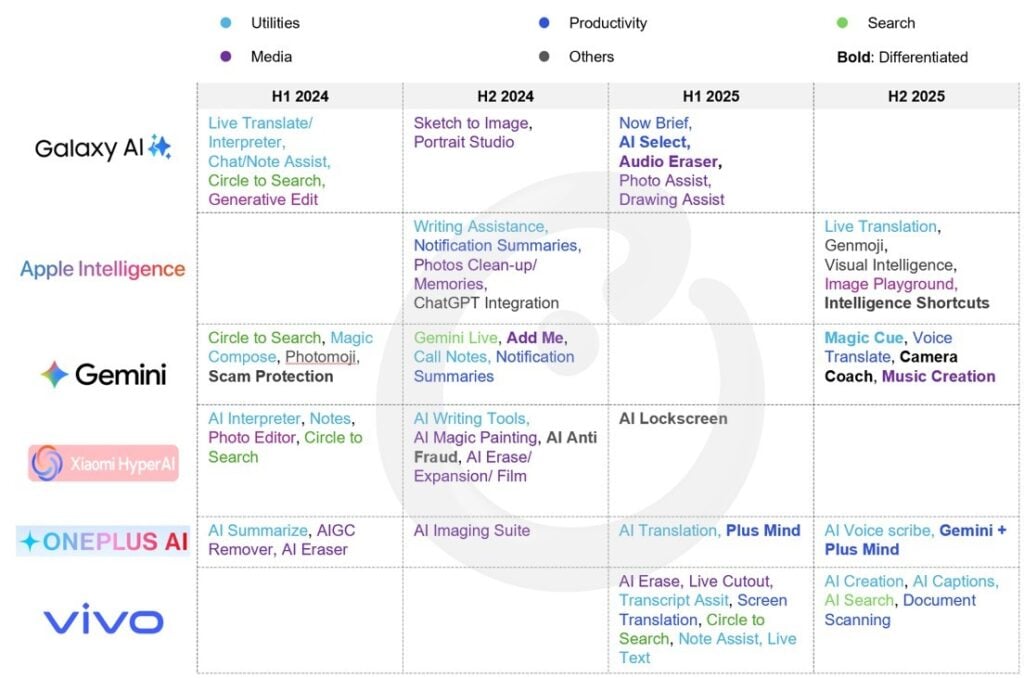The width and height of the screenshot is (1024, 678).
Task: Select the H2 2025 column header
Action: 915,97
